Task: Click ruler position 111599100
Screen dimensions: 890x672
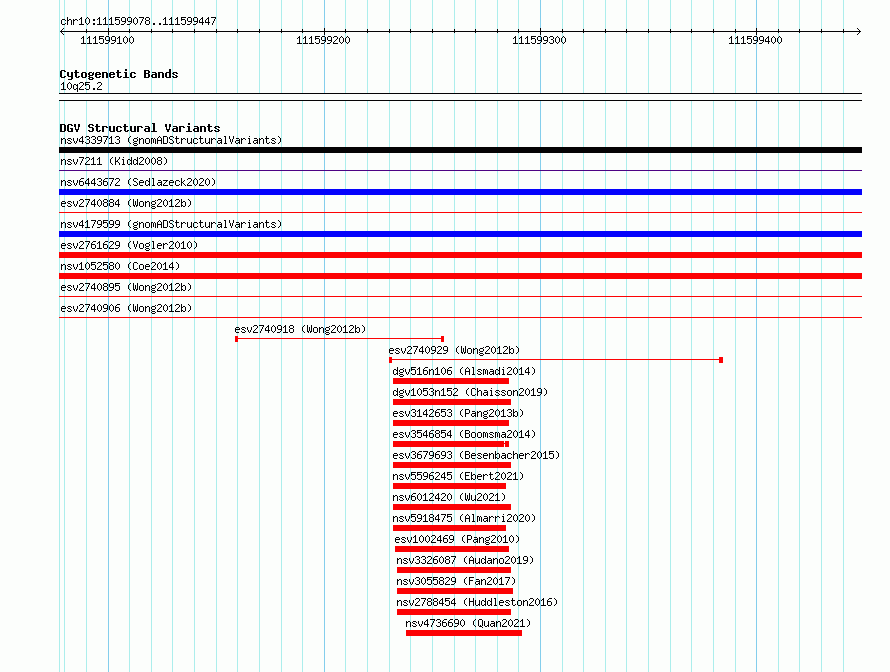Action: point(107,40)
